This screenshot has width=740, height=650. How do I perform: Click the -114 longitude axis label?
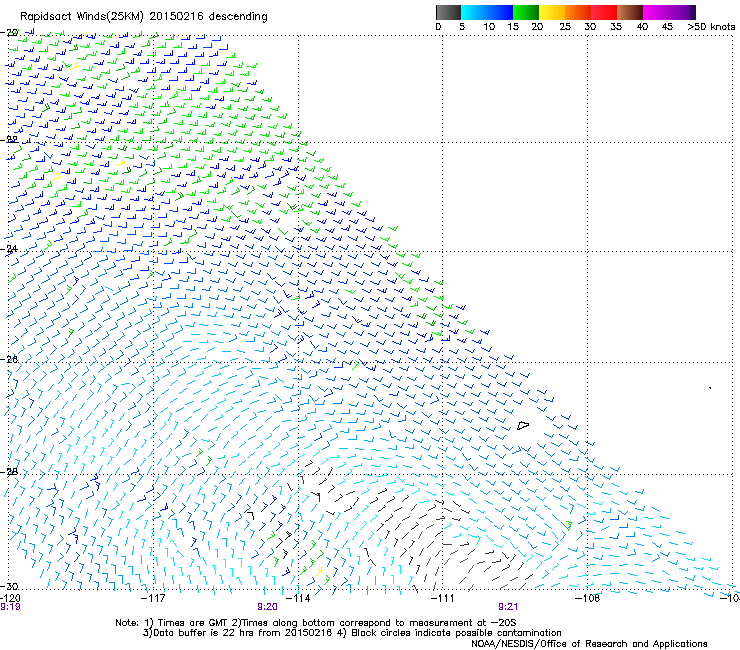[299, 598]
